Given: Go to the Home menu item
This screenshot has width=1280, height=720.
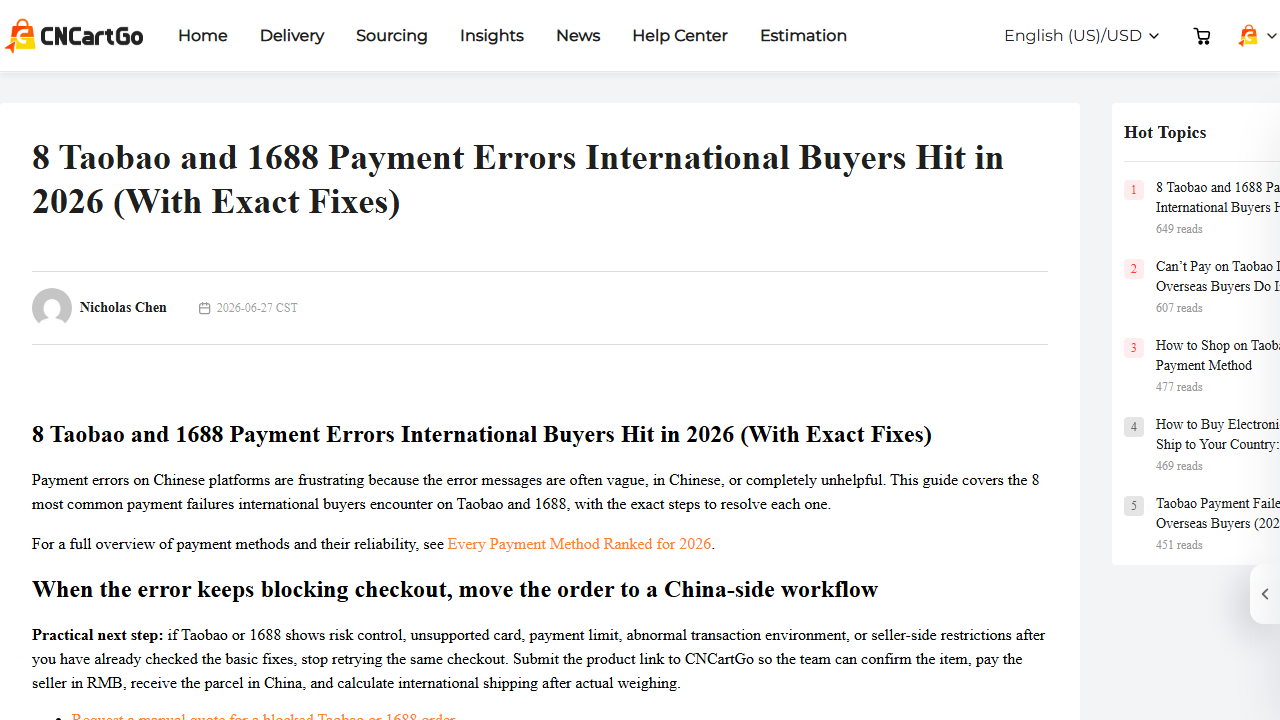Looking at the screenshot, I should point(203,36).
